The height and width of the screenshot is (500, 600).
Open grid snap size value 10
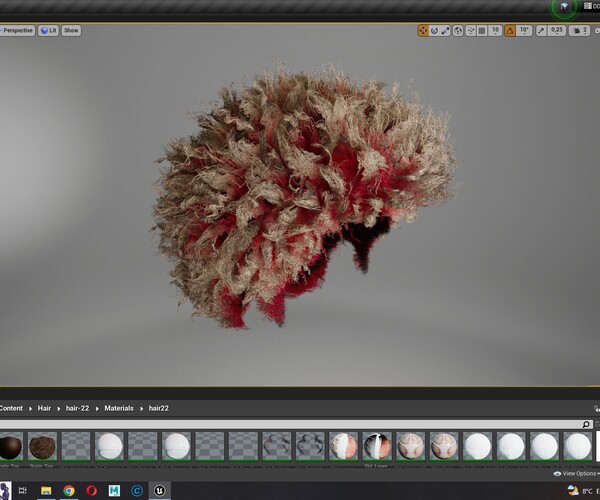click(x=495, y=31)
